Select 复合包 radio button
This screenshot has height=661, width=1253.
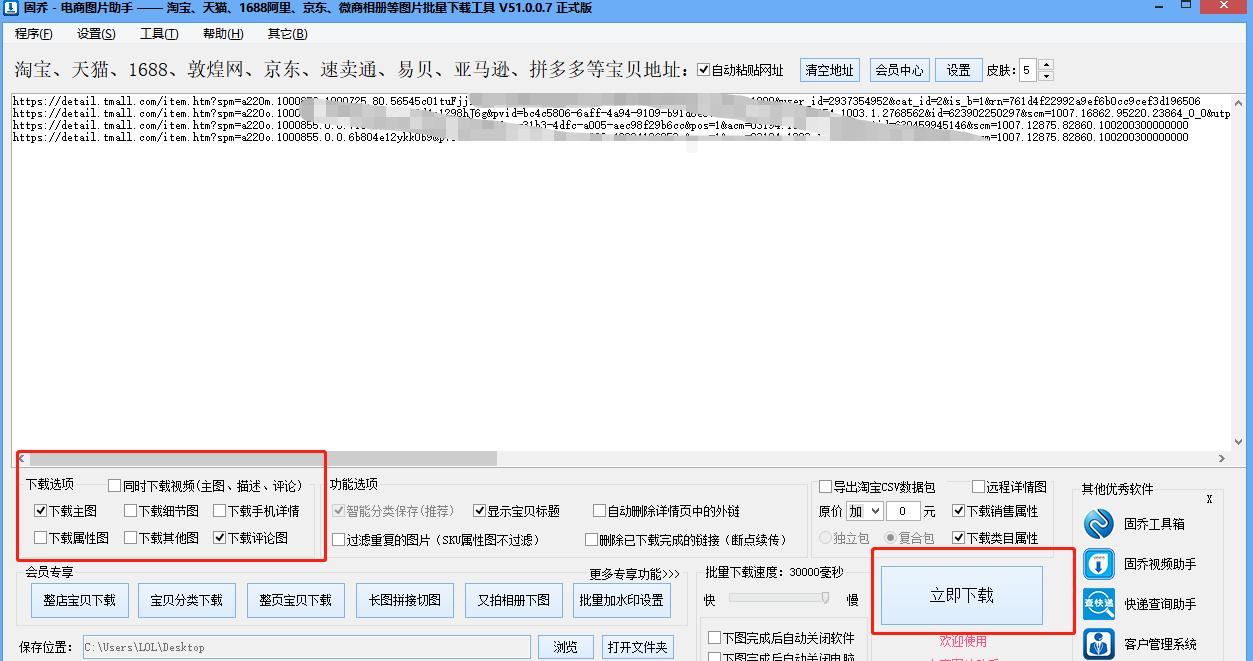[x=890, y=538]
